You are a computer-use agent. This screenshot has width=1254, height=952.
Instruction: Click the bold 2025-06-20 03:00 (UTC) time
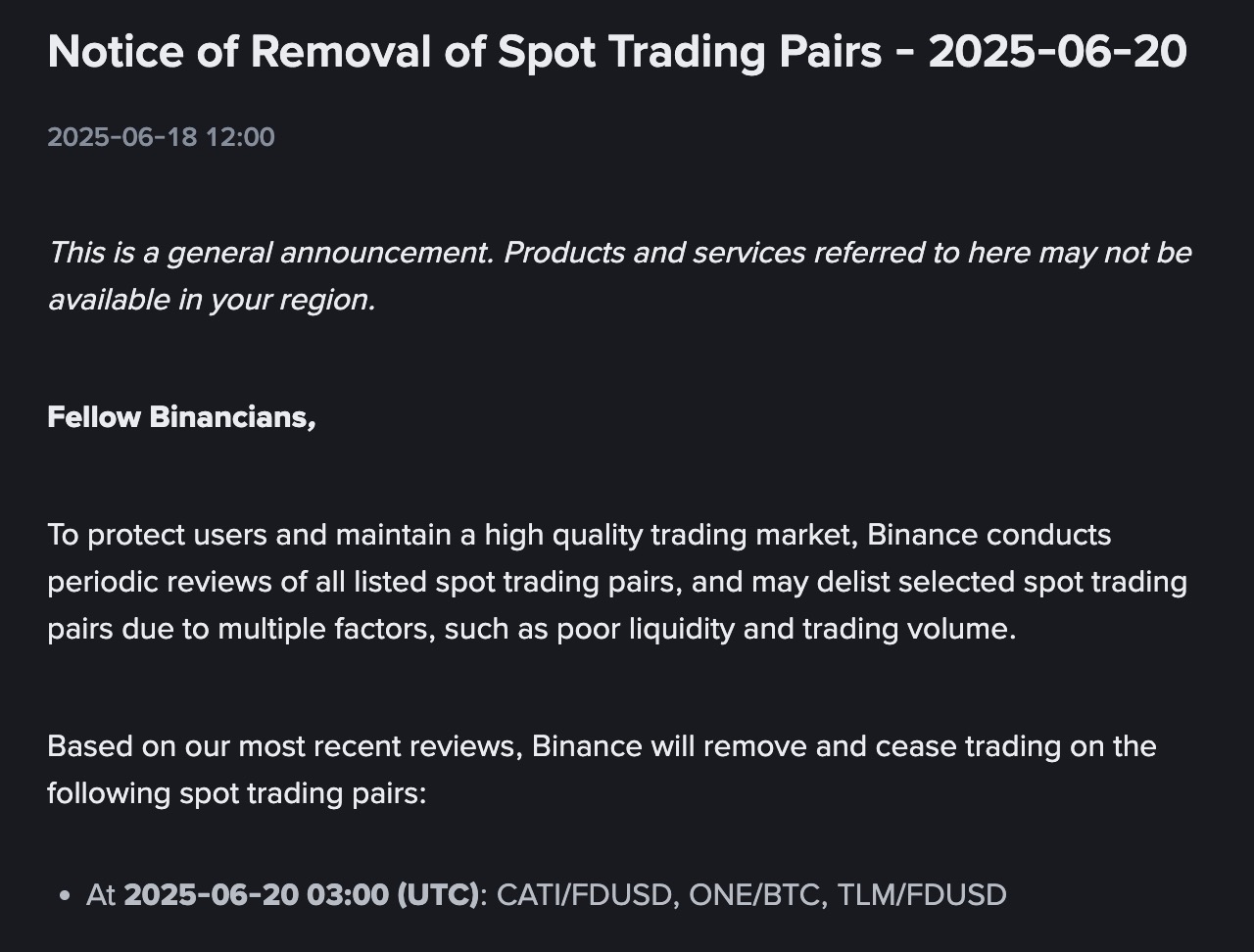302,895
